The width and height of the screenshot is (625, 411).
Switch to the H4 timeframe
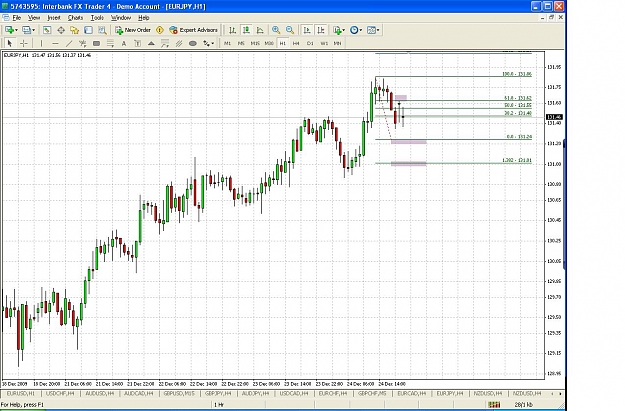296,43
